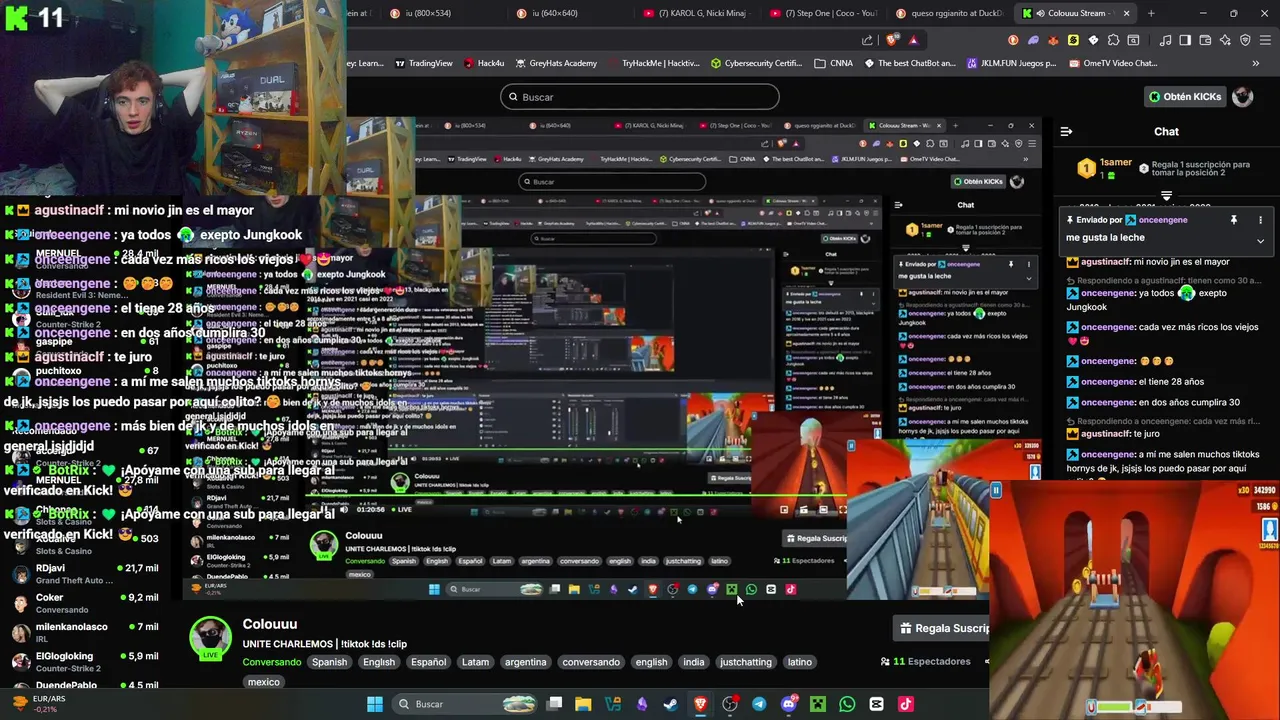The height and width of the screenshot is (720, 1280).
Task: Select the Latam stream tag
Action: (475, 662)
